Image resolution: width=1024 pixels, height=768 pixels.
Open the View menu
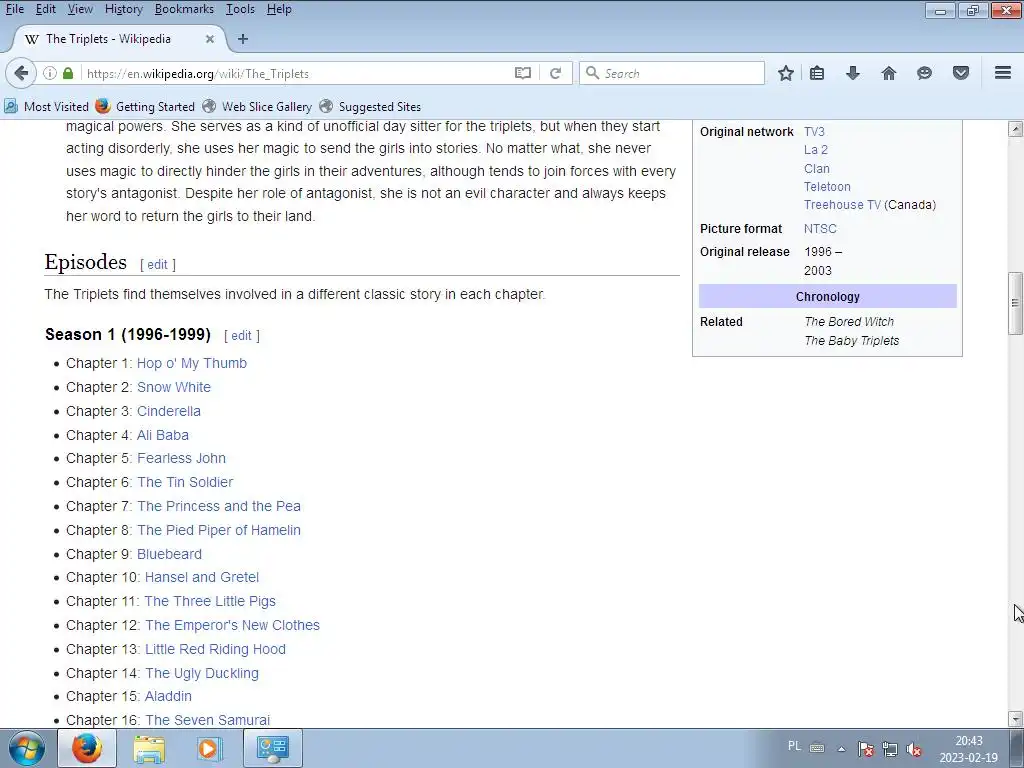point(80,9)
